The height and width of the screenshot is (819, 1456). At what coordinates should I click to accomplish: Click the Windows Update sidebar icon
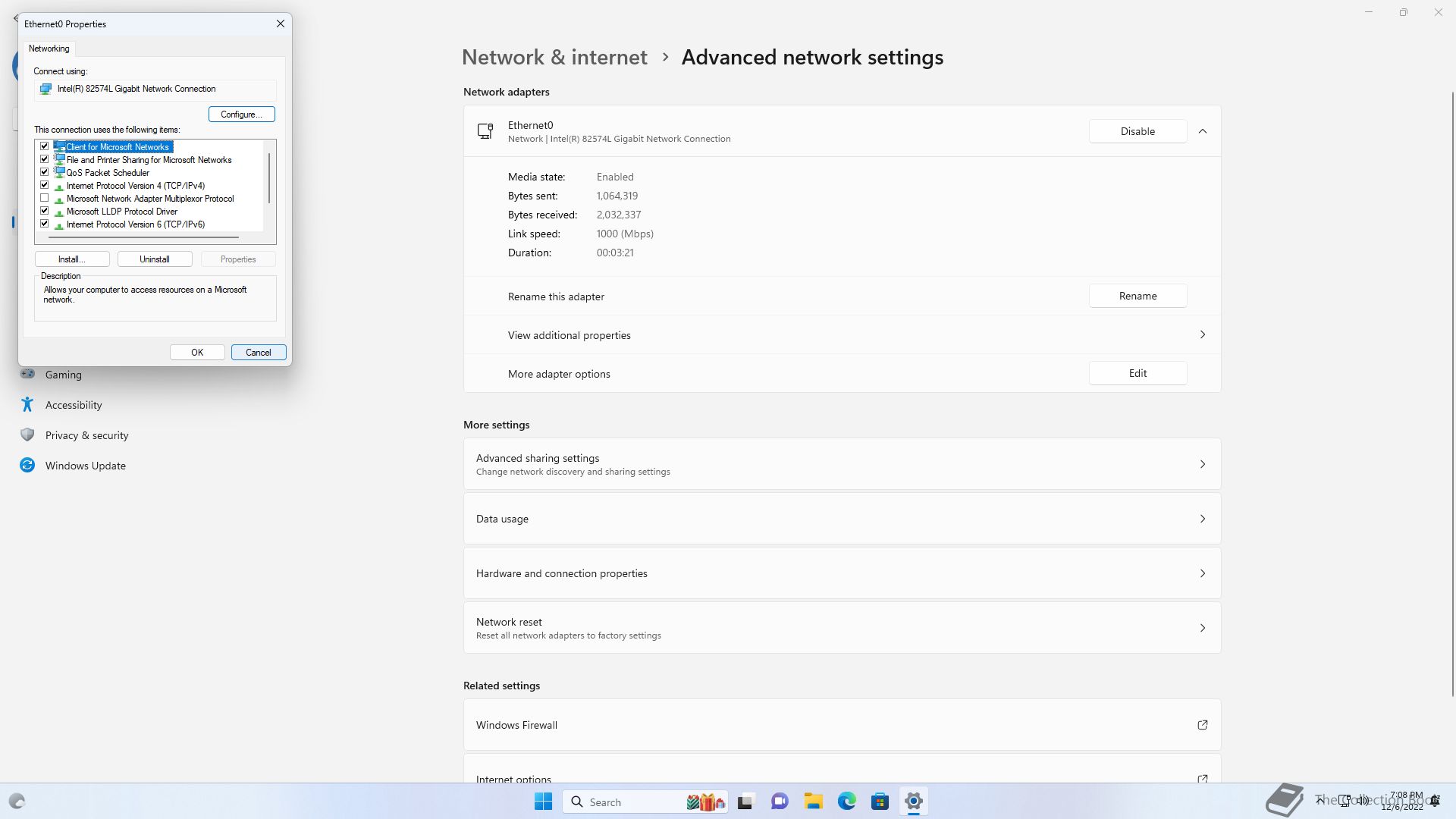[27, 465]
